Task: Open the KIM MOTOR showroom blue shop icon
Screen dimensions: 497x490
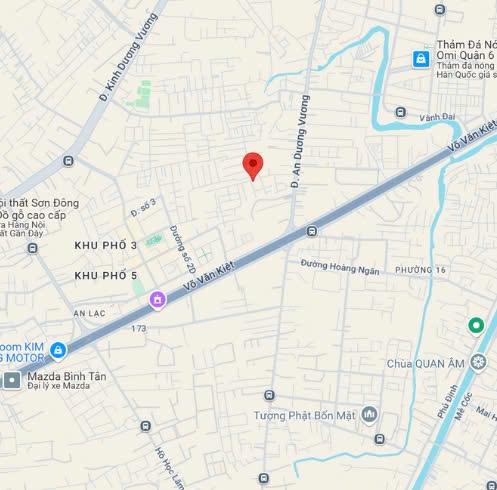Action: [58, 351]
